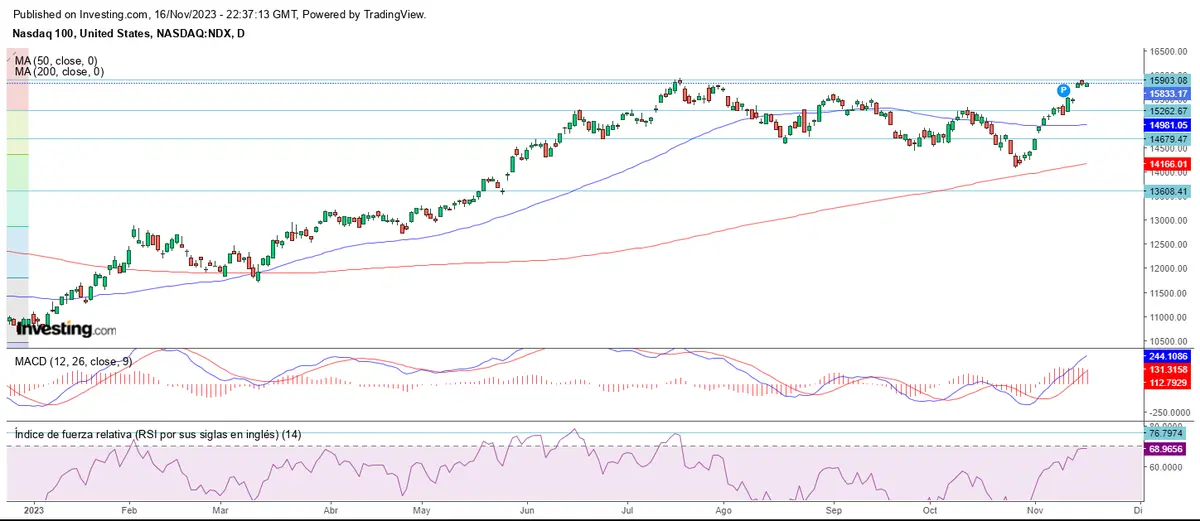The image size is (1200, 521).
Task: Select the MA (200, close, 0) legend
Action: [x=59, y=72]
